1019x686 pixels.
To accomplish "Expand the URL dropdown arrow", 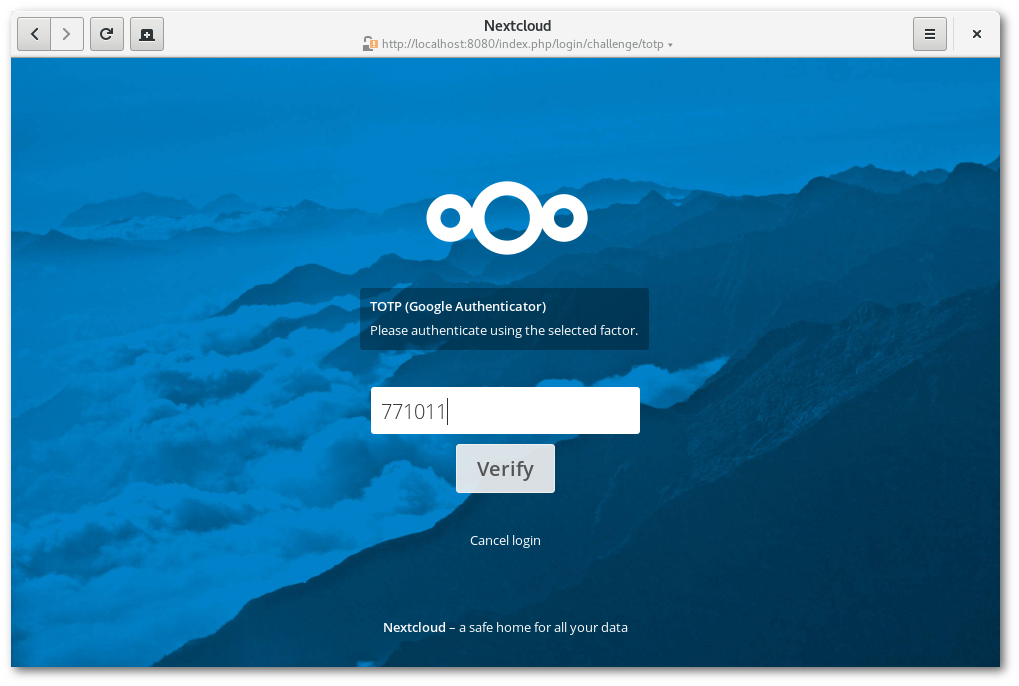I will tap(670, 45).
